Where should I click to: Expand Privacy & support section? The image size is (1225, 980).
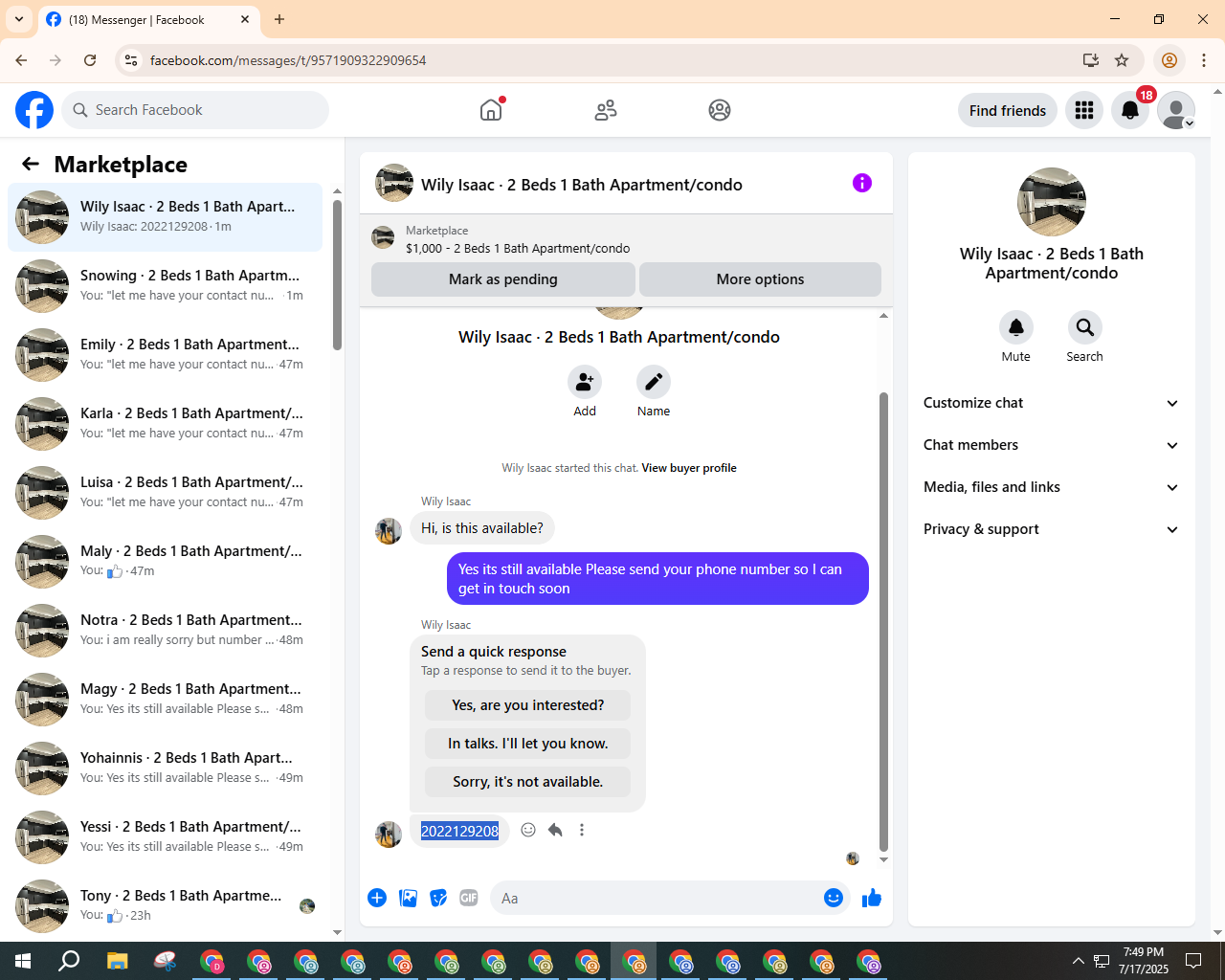[x=1051, y=529]
